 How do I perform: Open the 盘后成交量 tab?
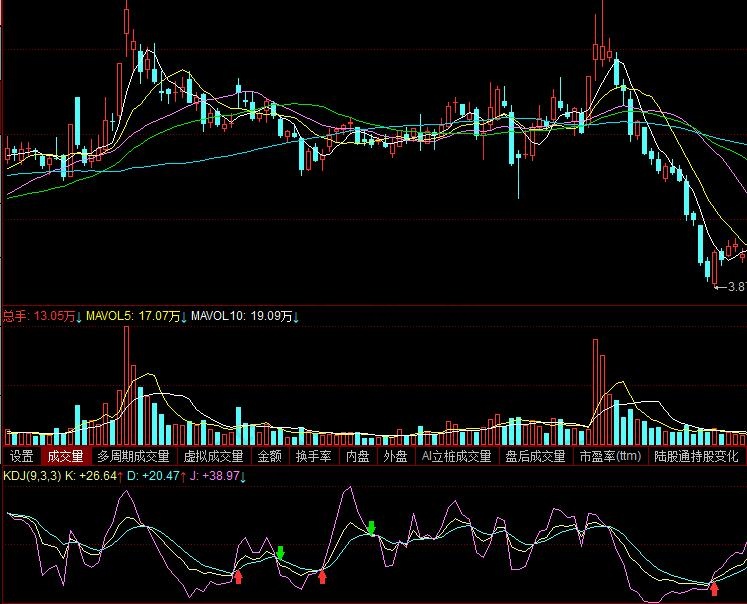coord(534,456)
